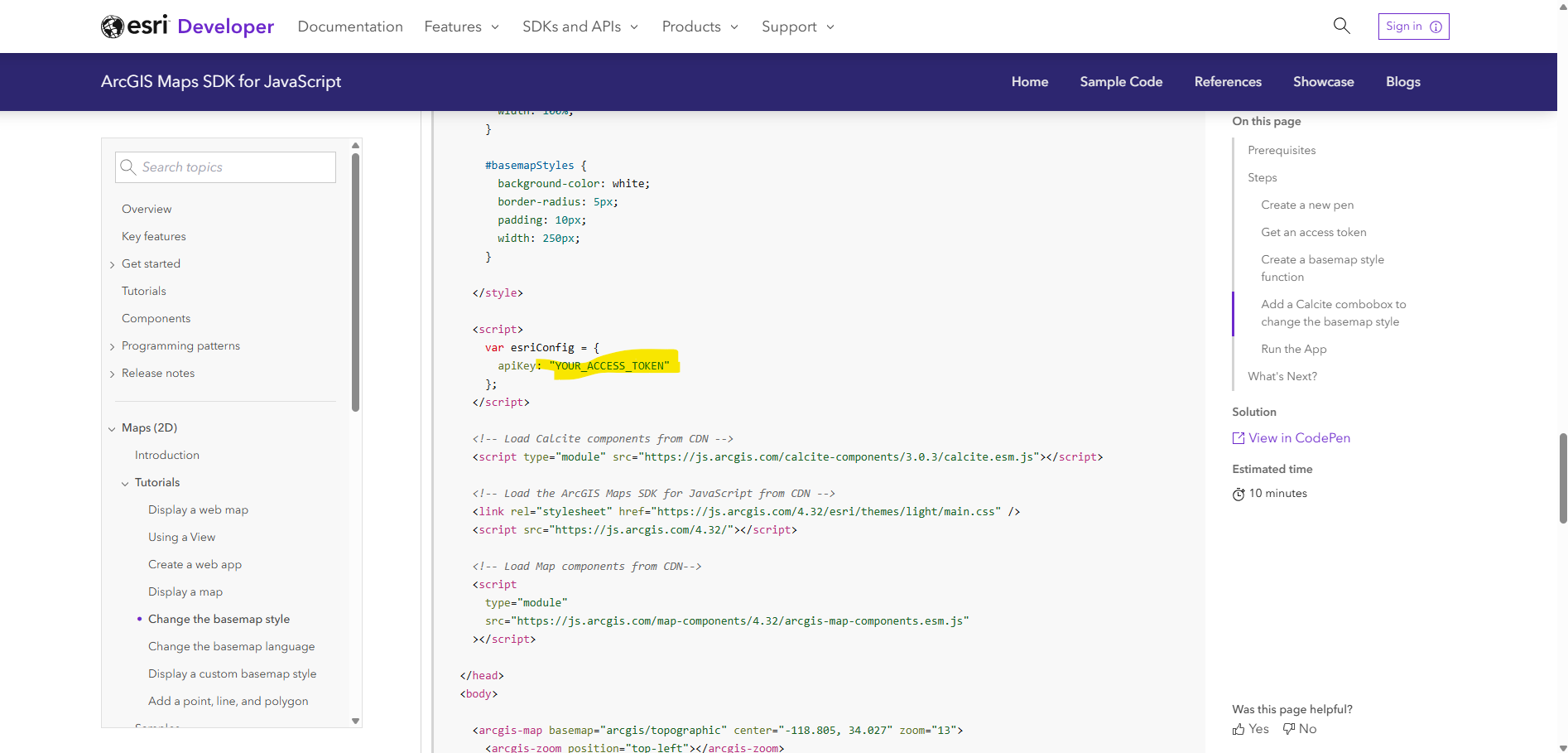Select Documentation in the main menu
1568x753 pixels.
349,26
